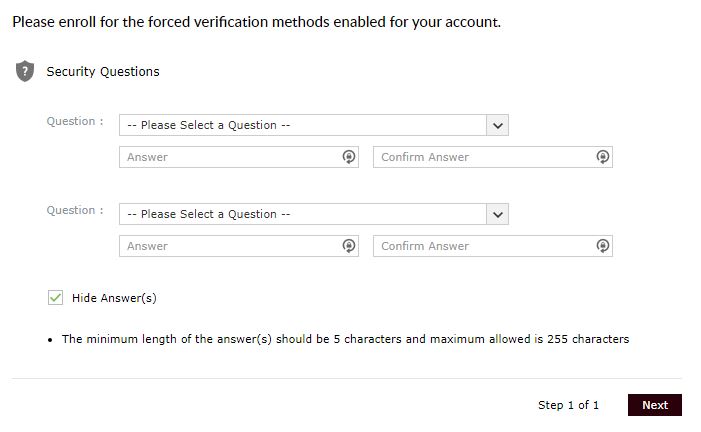Click lock icon in first question's Confirm Answer field
701x432 pixels.
603,157
